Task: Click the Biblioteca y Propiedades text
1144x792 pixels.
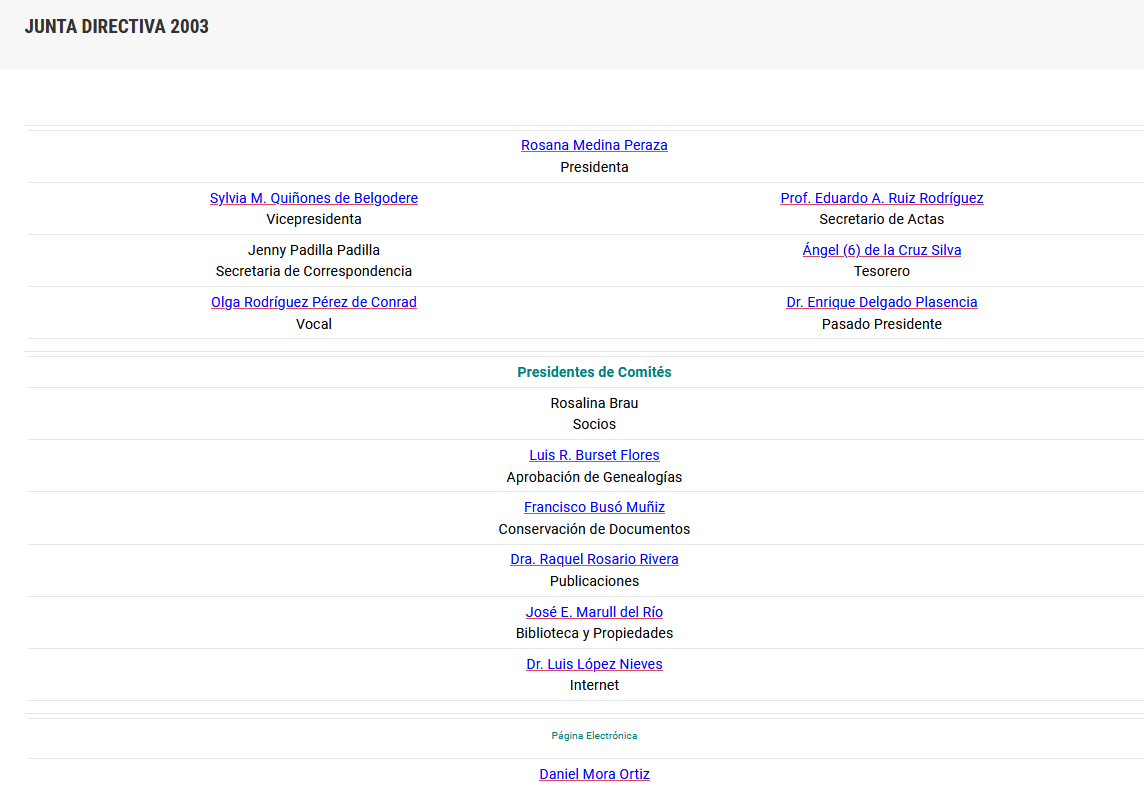Action: pos(594,633)
